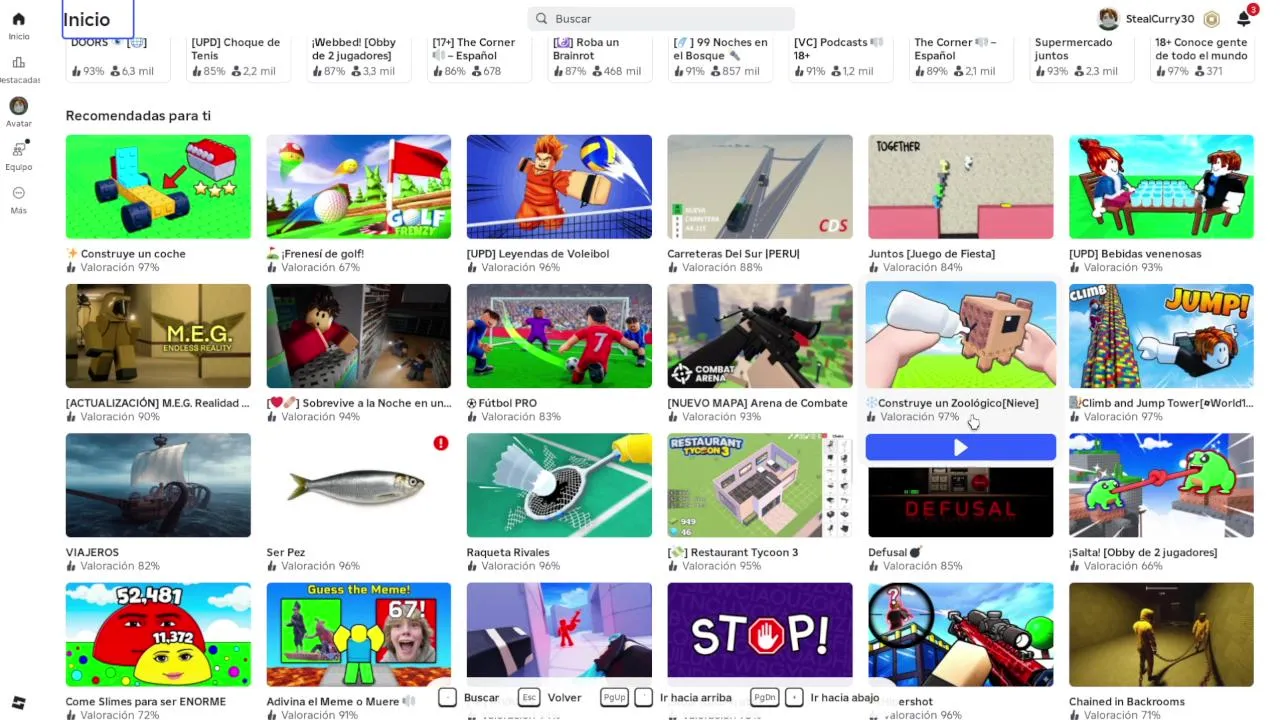The image size is (1280, 720).
Task: Open notifications bell icon
Action: (1243, 19)
